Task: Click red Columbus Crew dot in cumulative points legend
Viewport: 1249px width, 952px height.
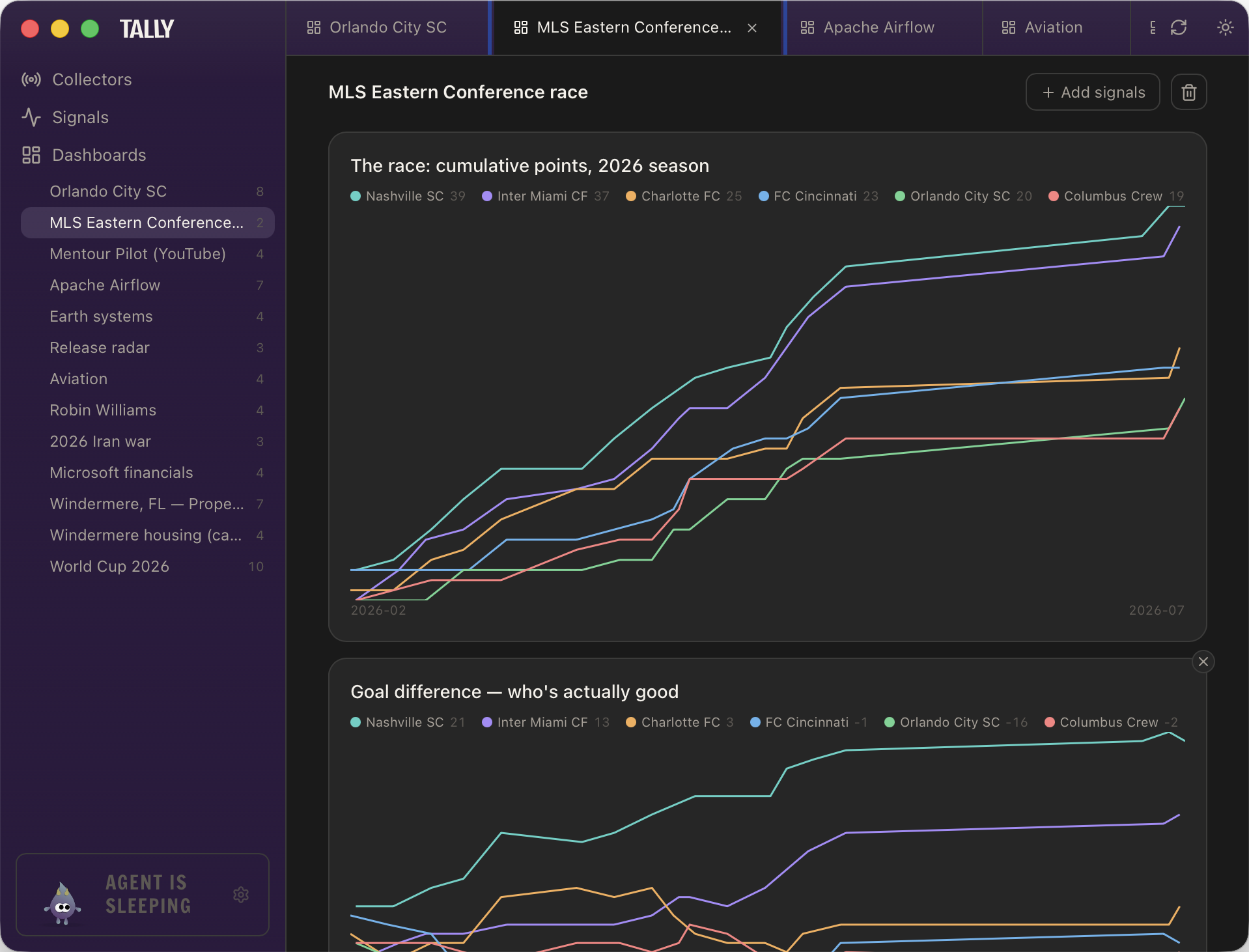Action: coord(1054,196)
